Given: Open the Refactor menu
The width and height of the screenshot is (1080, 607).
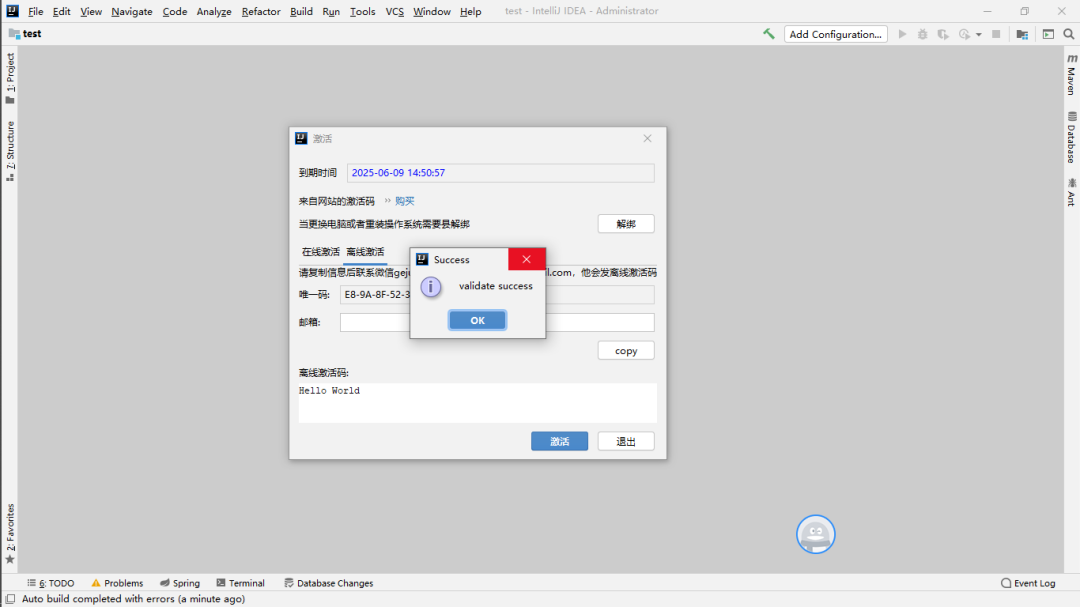Looking at the screenshot, I should tap(261, 12).
